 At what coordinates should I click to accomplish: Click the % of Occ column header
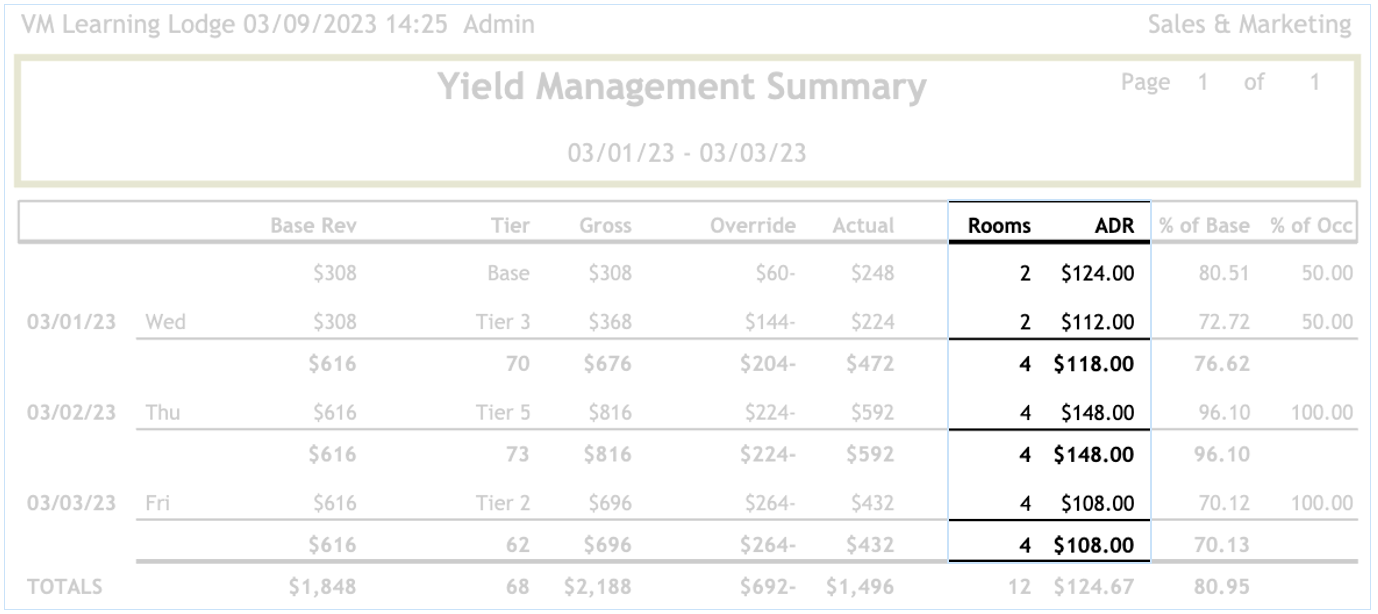(1311, 226)
